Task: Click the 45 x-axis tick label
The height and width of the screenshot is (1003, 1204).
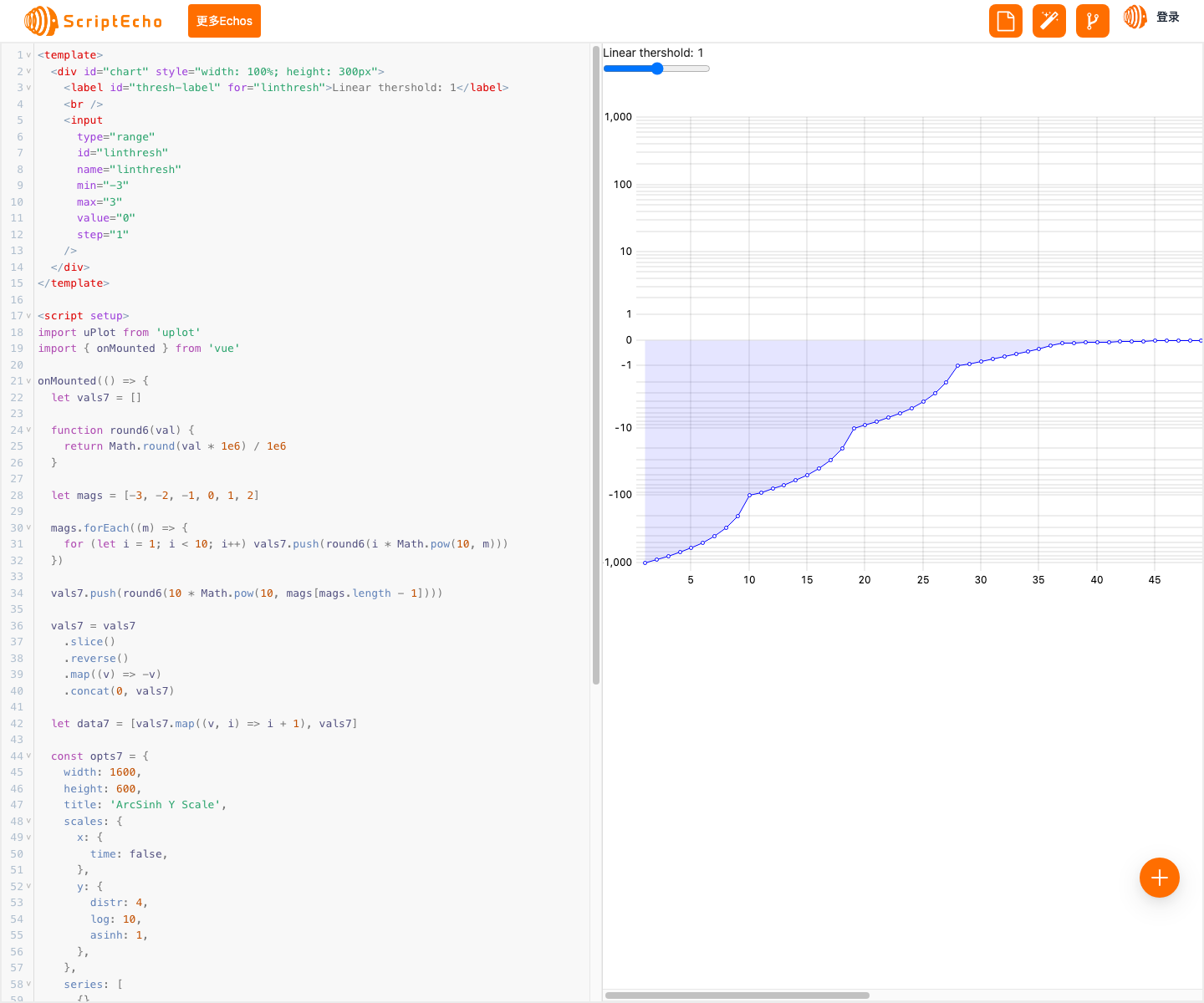Action: [x=1155, y=579]
